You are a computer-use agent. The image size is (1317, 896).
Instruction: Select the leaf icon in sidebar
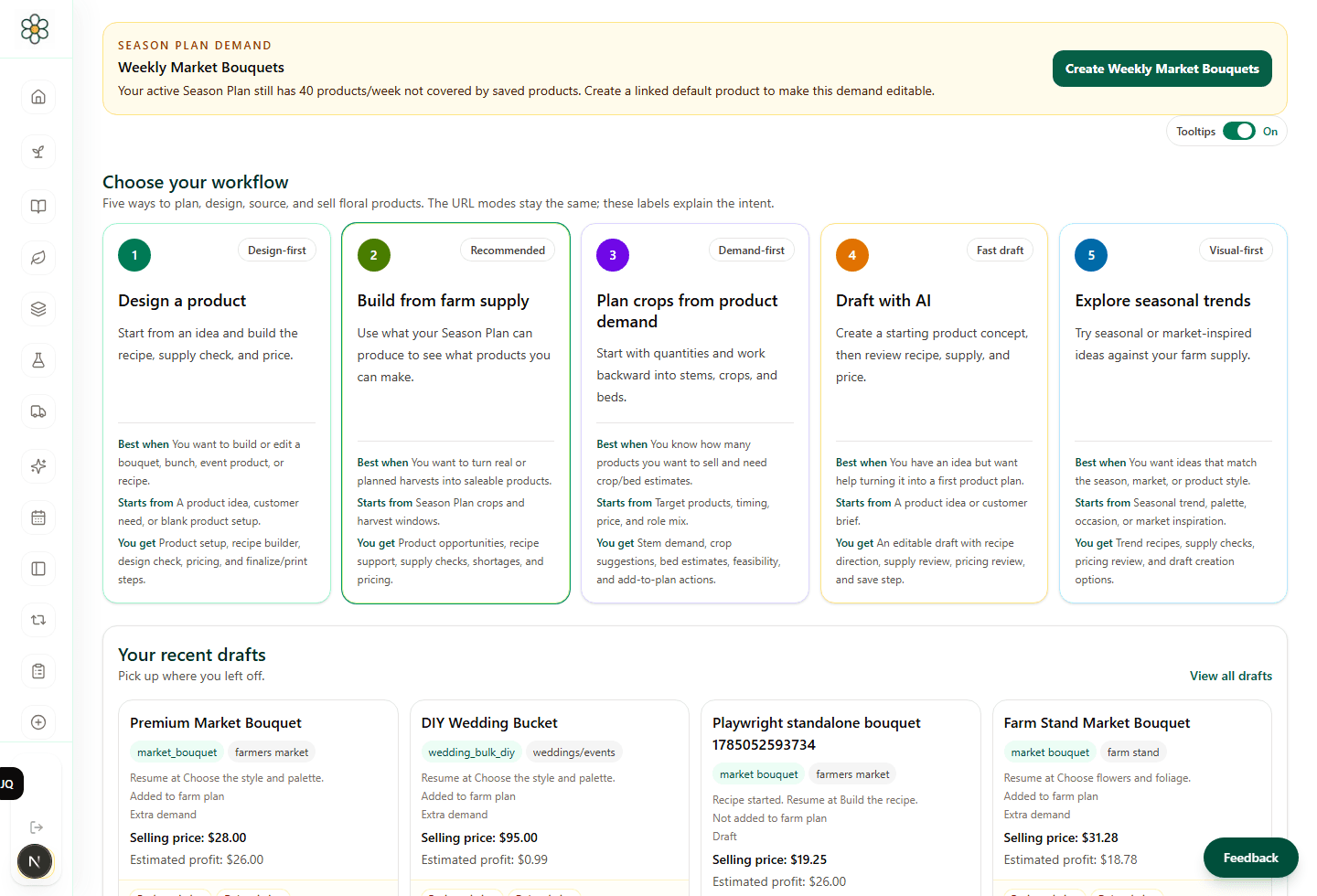[38, 258]
